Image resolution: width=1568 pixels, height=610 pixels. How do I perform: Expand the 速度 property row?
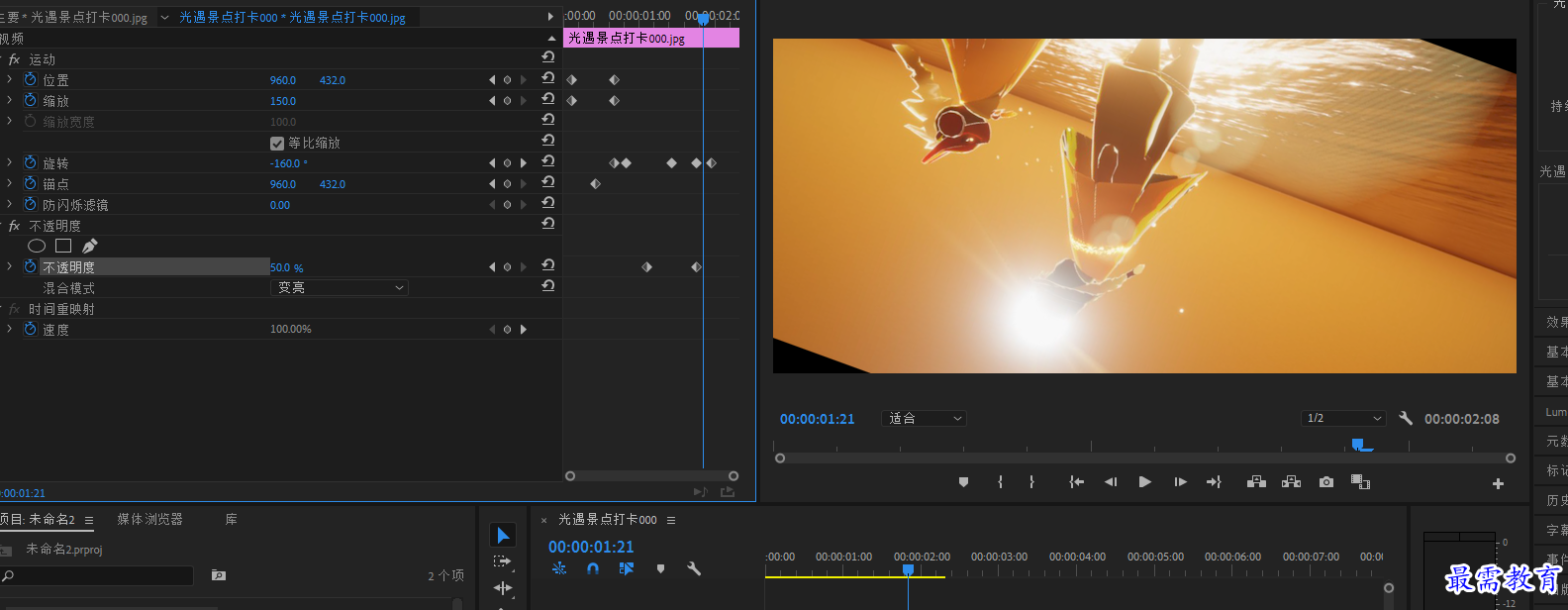coord(10,329)
